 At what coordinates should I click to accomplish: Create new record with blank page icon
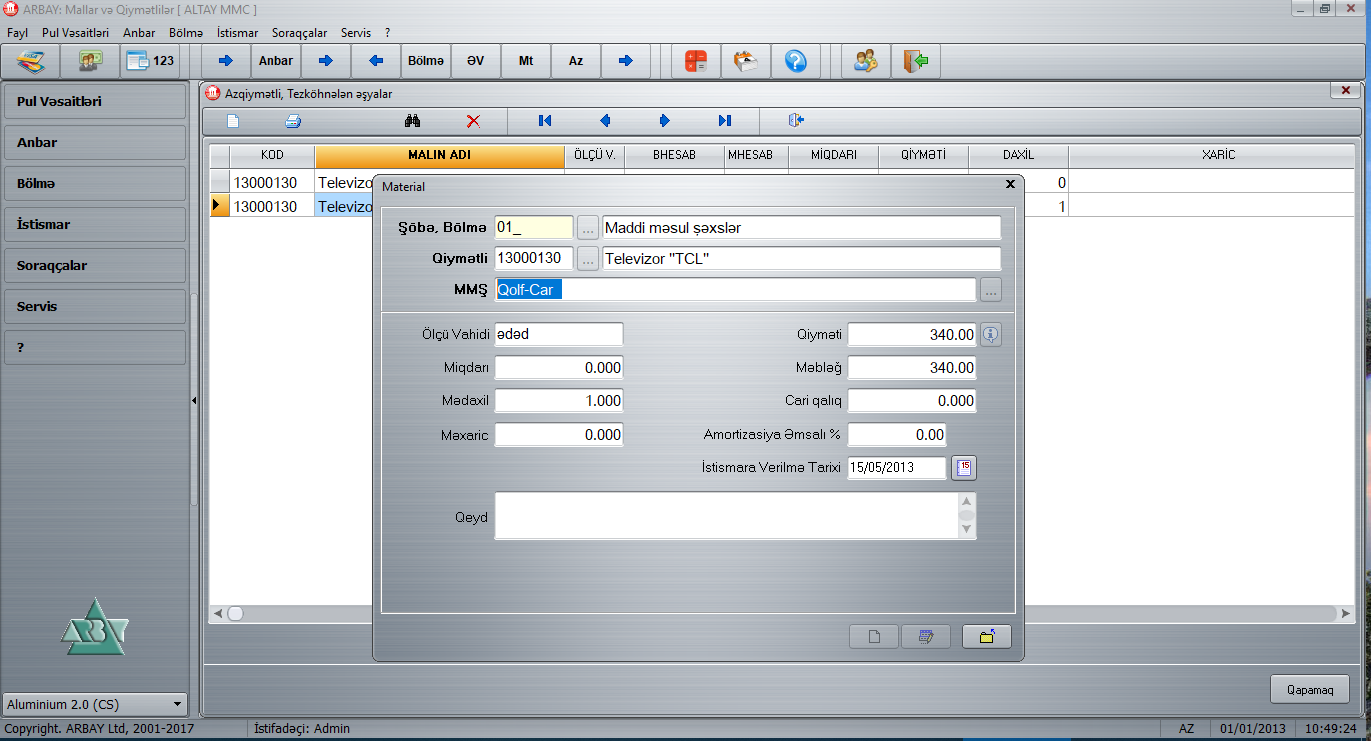click(232, 121)
